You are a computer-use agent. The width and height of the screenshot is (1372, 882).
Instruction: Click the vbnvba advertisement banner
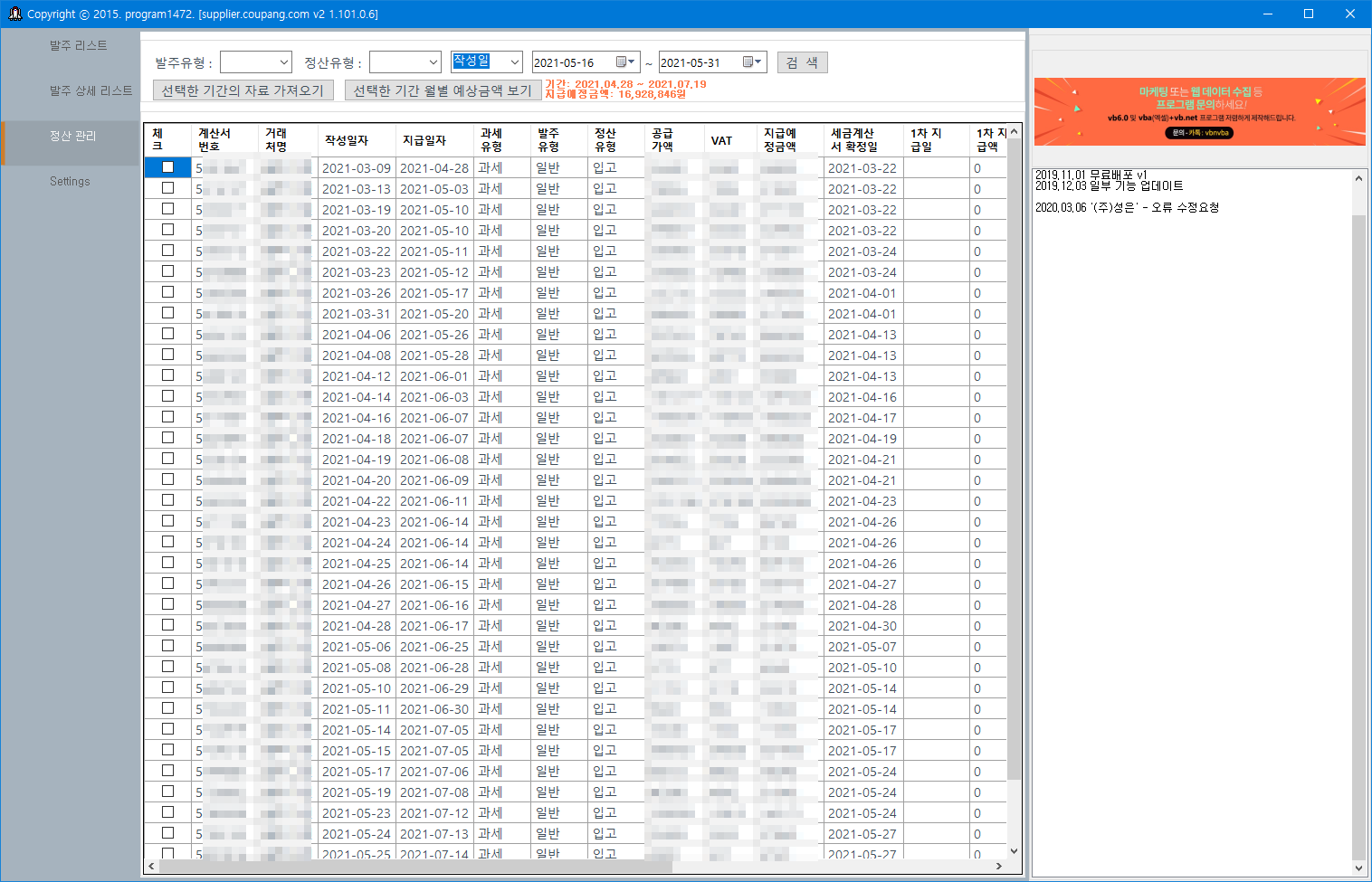pyautogui.click(x=1199, y=111)
